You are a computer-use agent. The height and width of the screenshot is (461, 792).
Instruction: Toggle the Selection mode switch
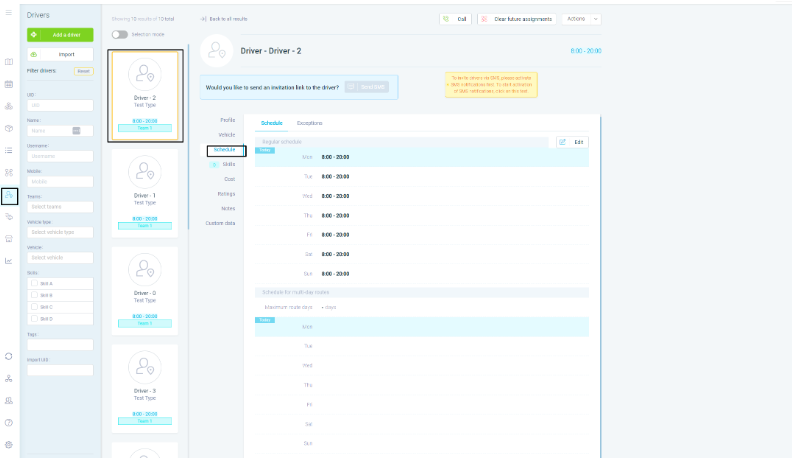point(120,34)
